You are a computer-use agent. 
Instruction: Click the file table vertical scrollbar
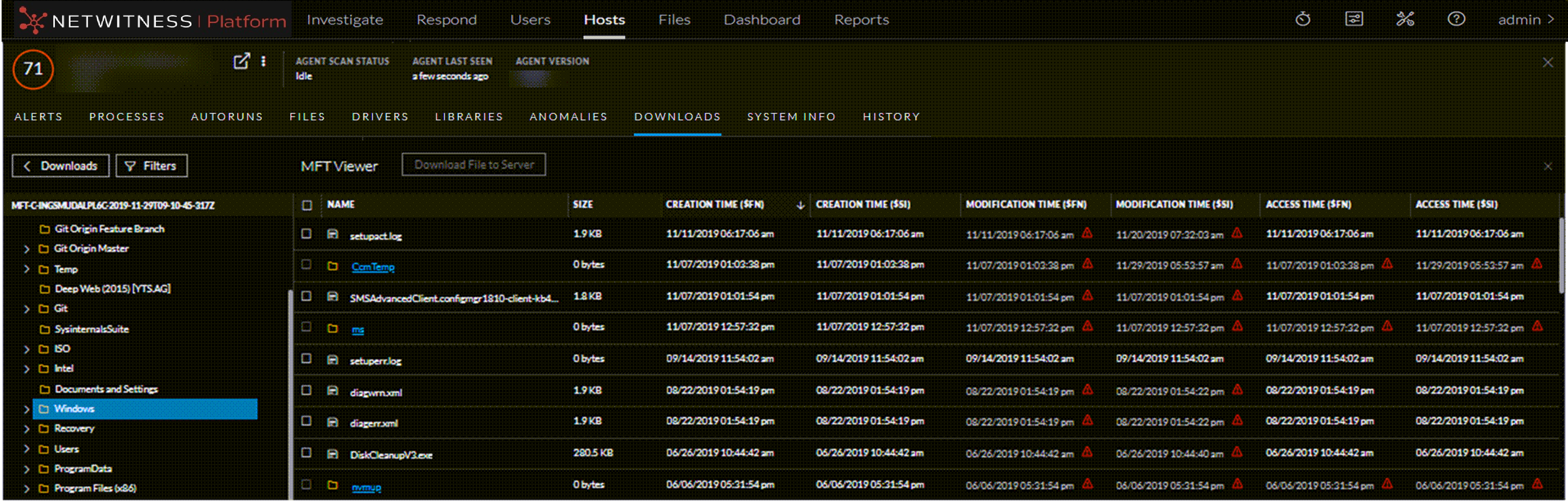tap(1562, 256)
